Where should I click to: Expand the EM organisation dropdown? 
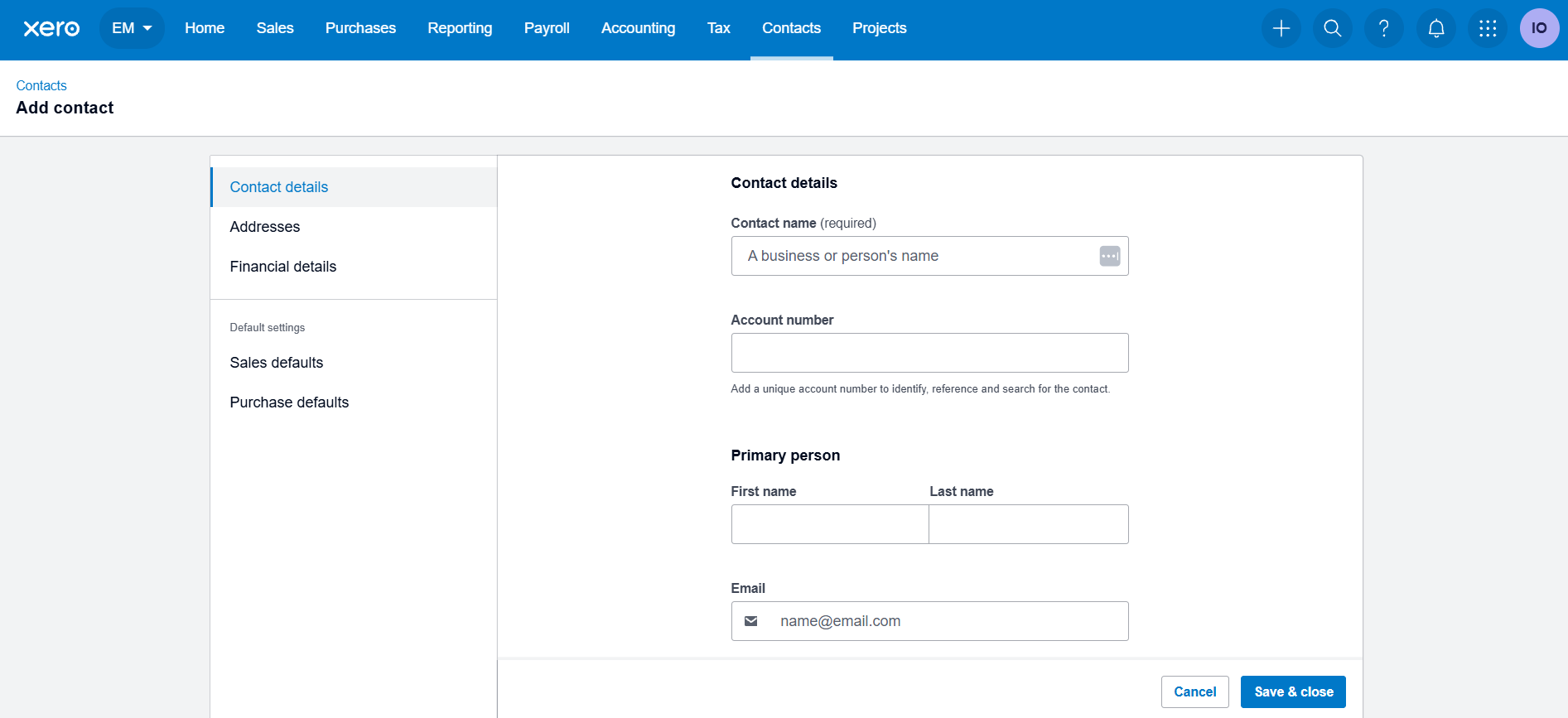point(132,28)
